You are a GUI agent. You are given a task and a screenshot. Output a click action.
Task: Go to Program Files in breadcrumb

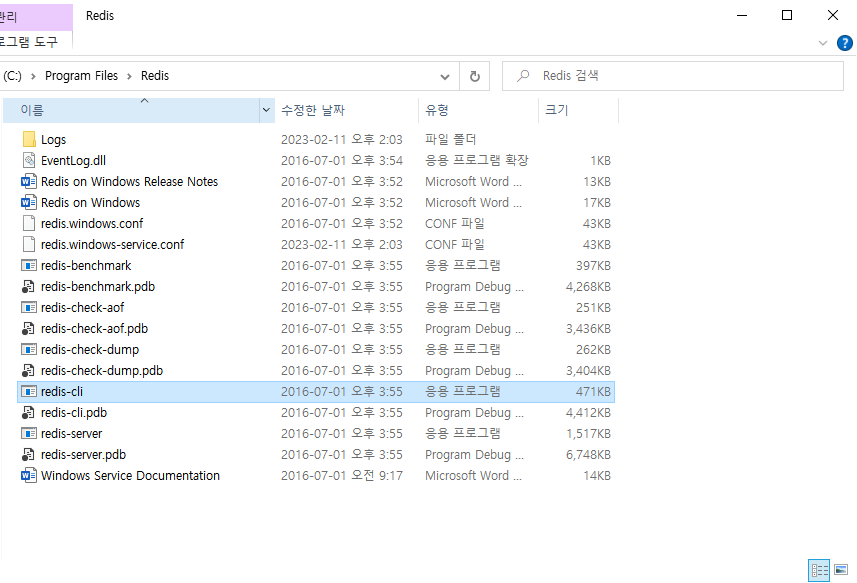tap(81, 76)
